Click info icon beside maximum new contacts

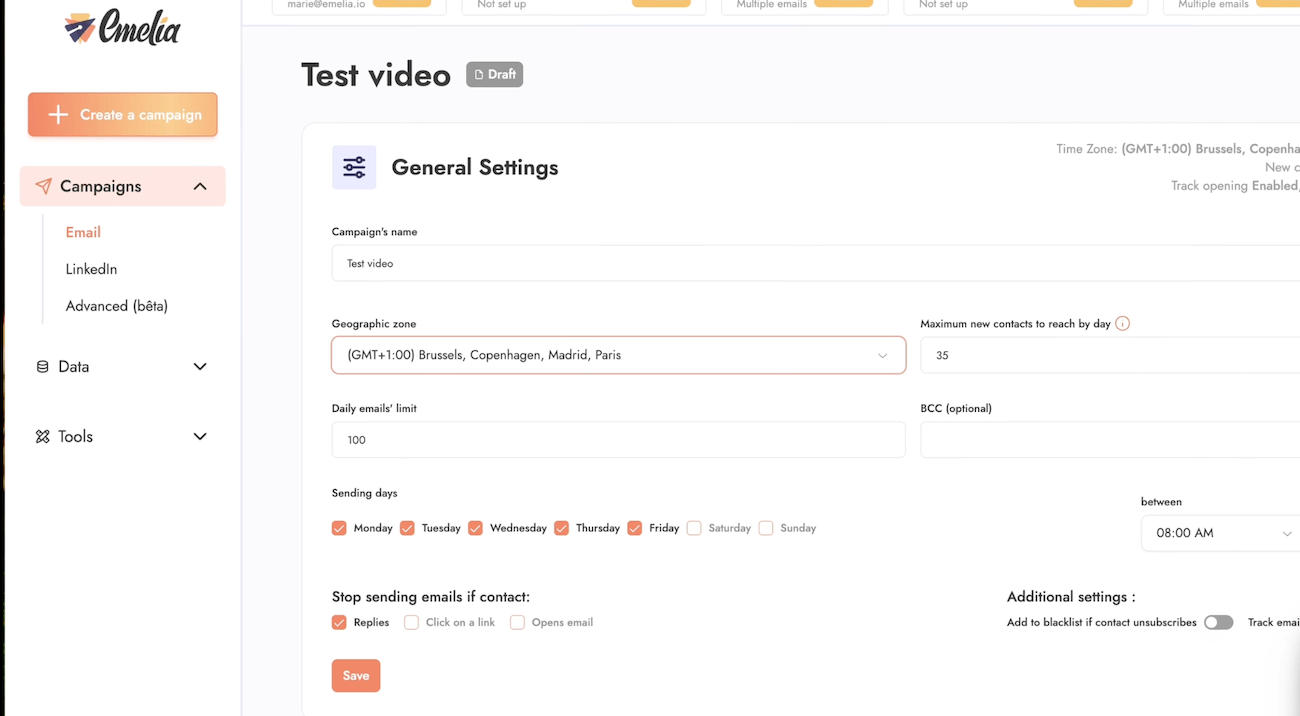(x=1122, y=324)
